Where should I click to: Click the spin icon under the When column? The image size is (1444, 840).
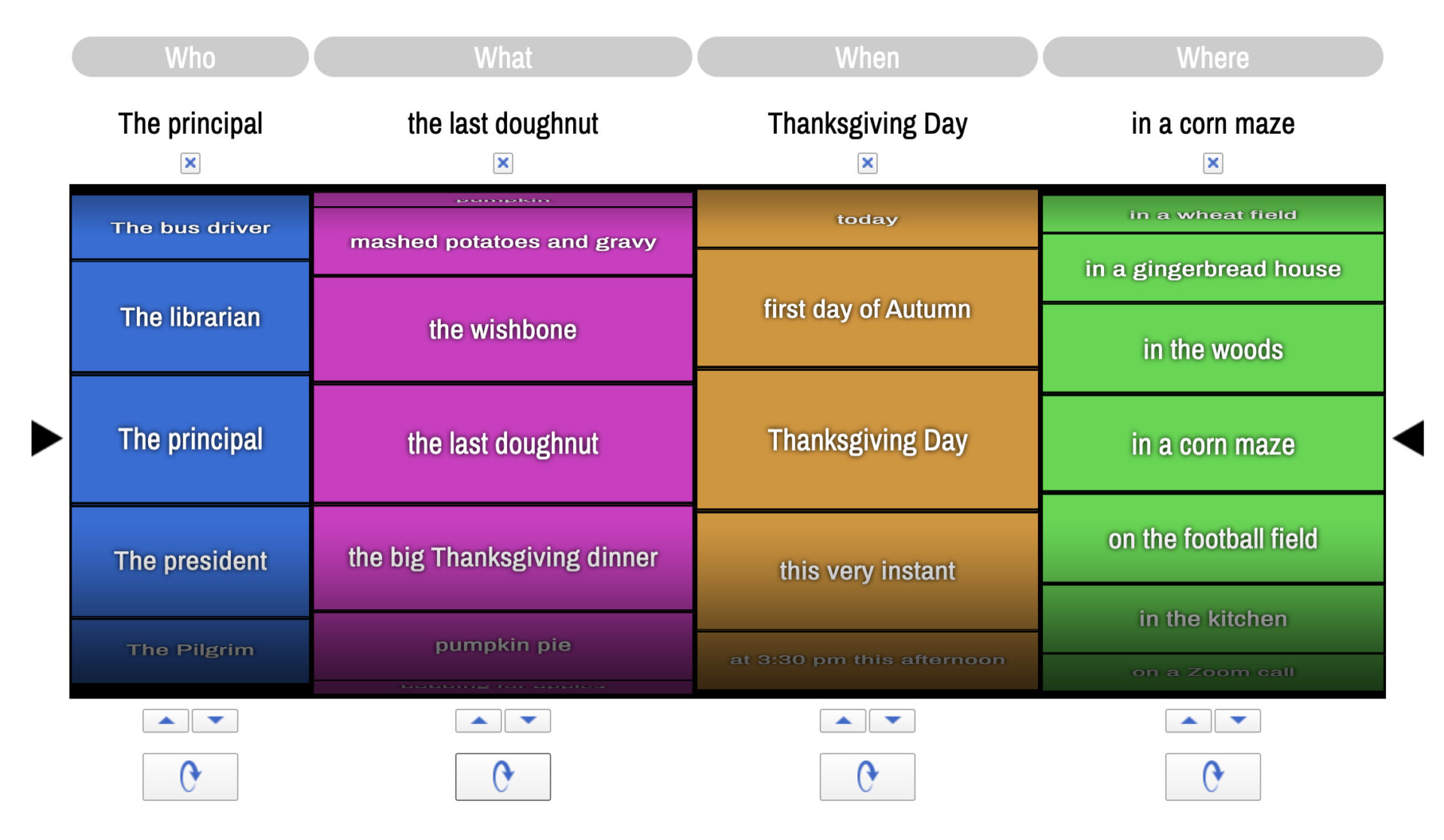click(866, 776)
